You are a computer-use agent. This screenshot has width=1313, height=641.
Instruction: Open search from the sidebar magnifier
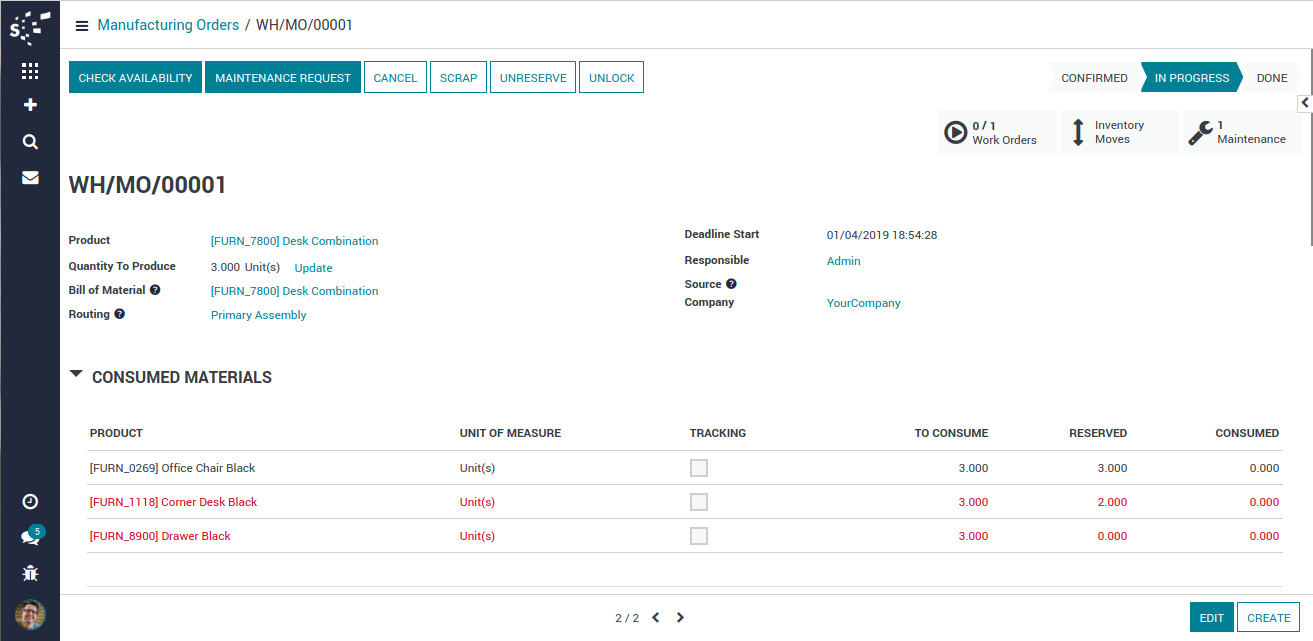click(30, 142)
